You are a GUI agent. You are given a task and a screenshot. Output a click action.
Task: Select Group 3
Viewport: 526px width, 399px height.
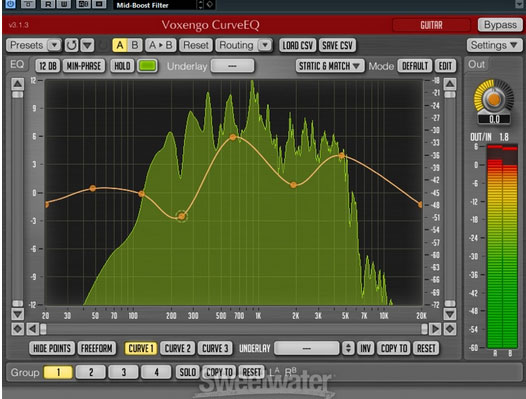pos(124,372)
